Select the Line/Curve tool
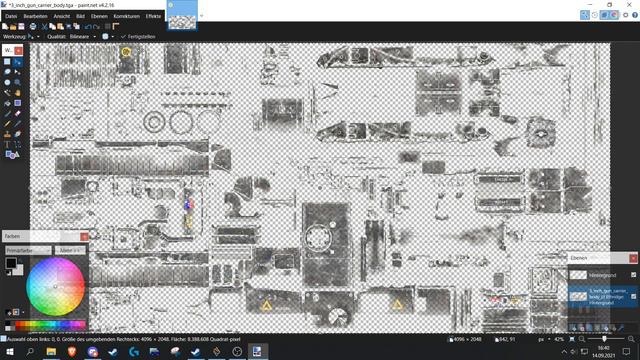640x360 pixels. (x=18, y=144)
